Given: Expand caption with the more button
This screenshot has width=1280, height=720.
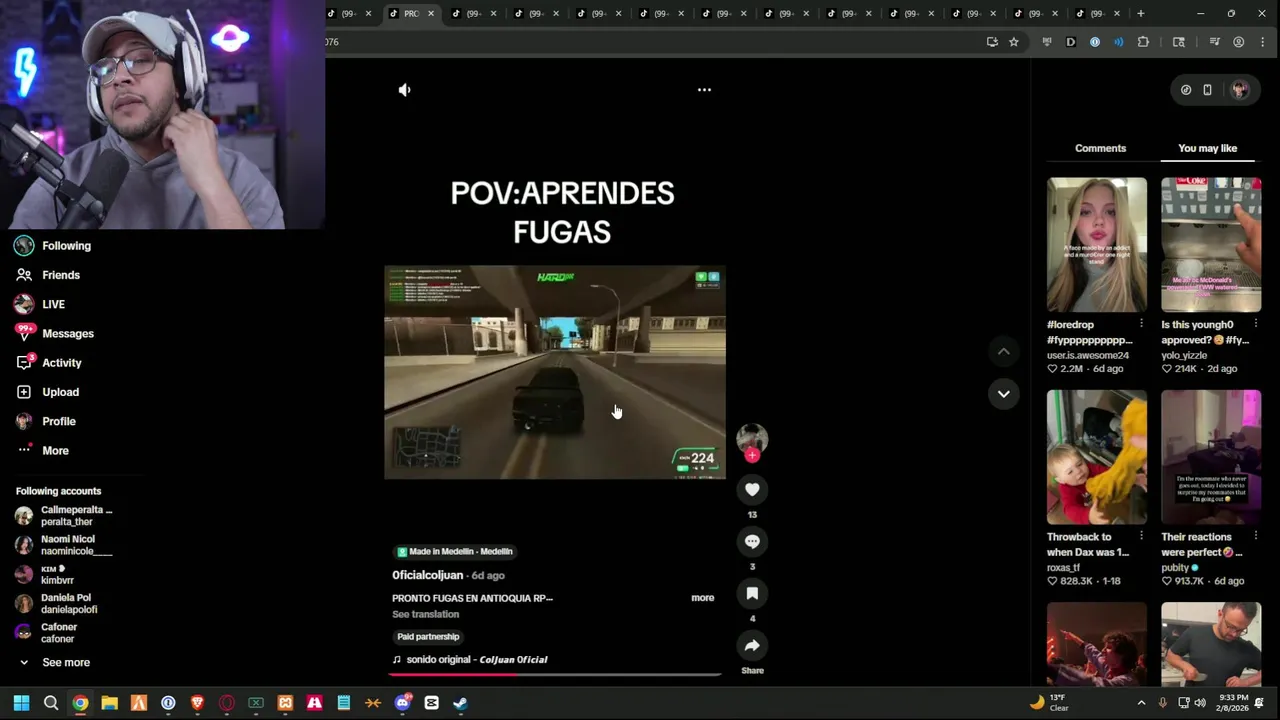Looking at the screenshot, I should 702,598.
